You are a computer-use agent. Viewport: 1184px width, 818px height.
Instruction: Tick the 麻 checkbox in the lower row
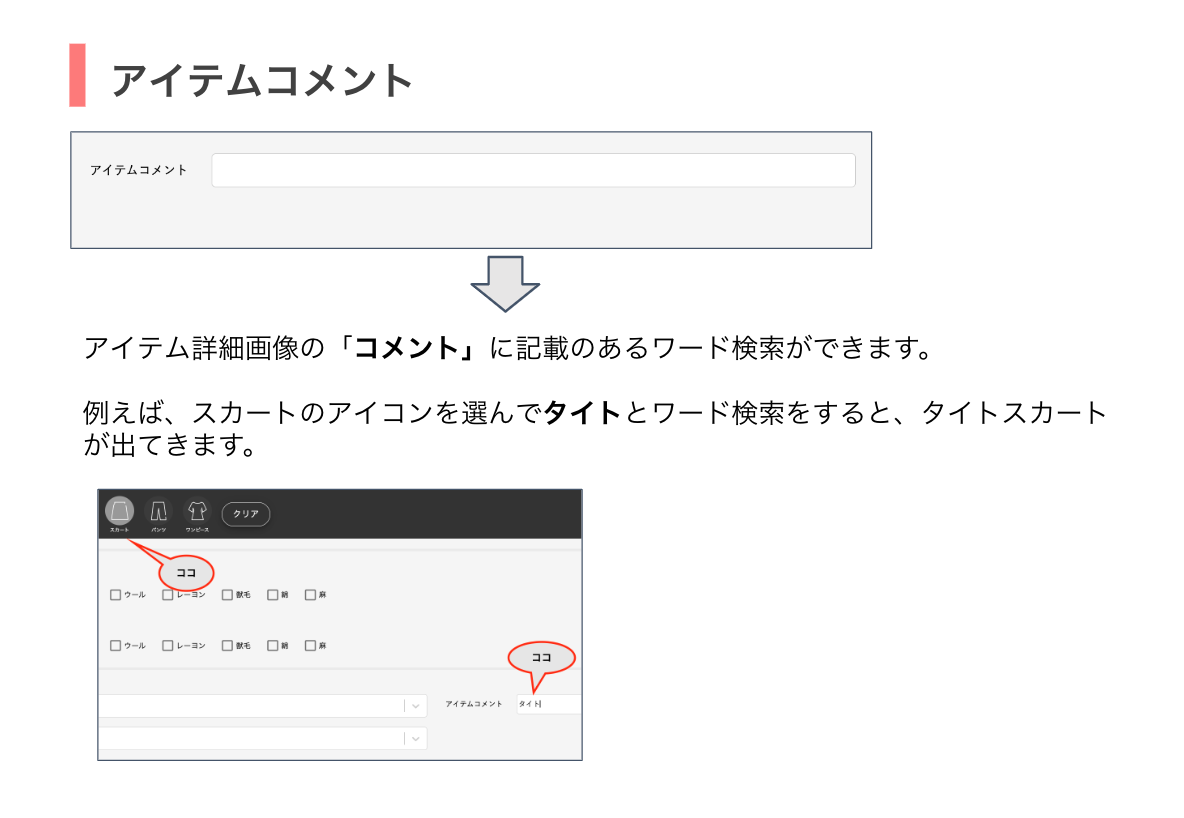pos(310,646)
